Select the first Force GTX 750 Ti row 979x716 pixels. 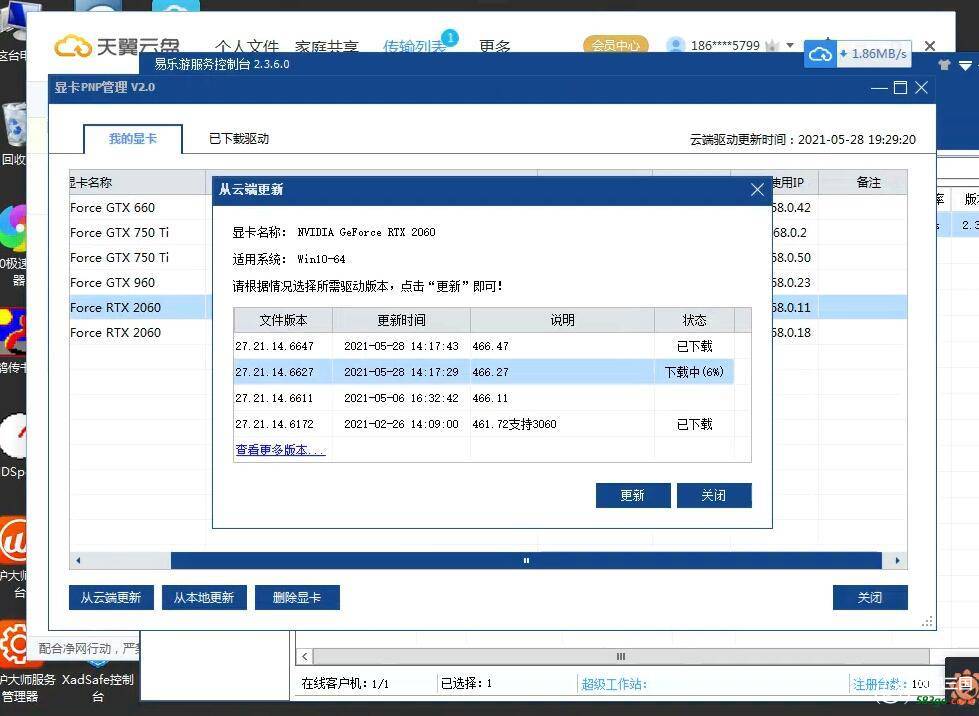click(x=140, y=232)
